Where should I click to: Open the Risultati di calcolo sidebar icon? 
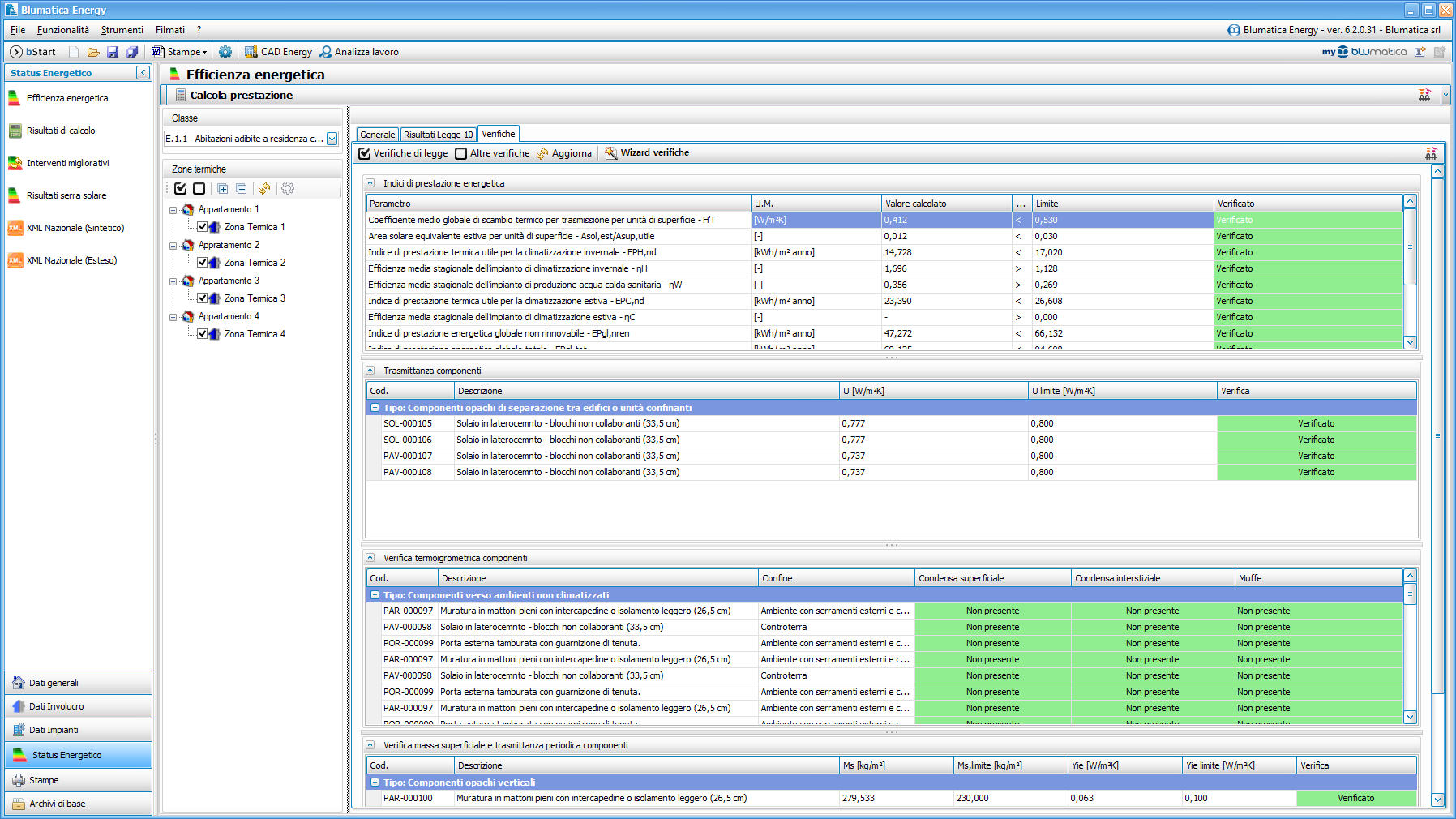pos(15,131)
